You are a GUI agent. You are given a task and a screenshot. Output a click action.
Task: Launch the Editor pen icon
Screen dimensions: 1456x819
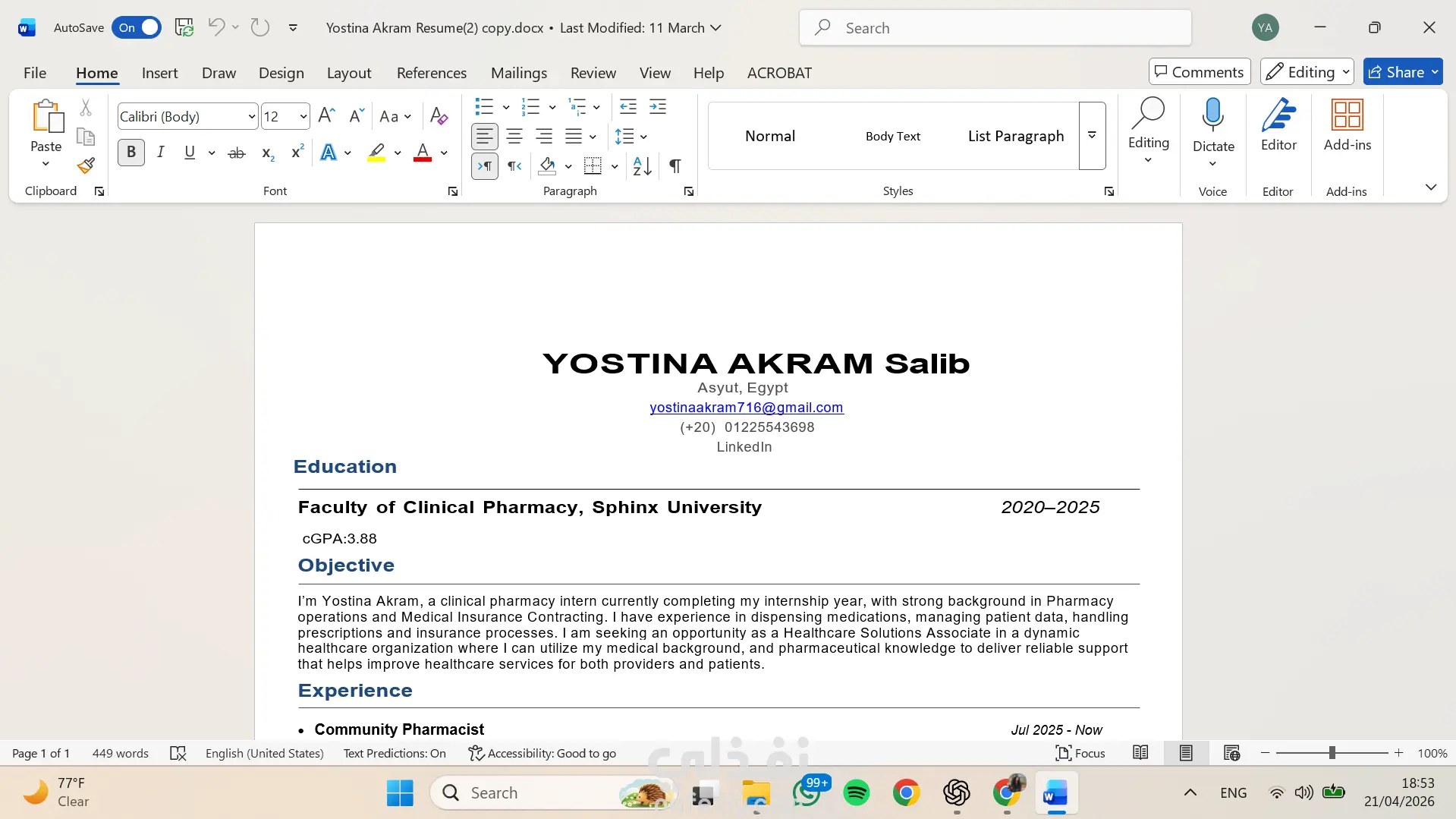[x=1278, y=125]
